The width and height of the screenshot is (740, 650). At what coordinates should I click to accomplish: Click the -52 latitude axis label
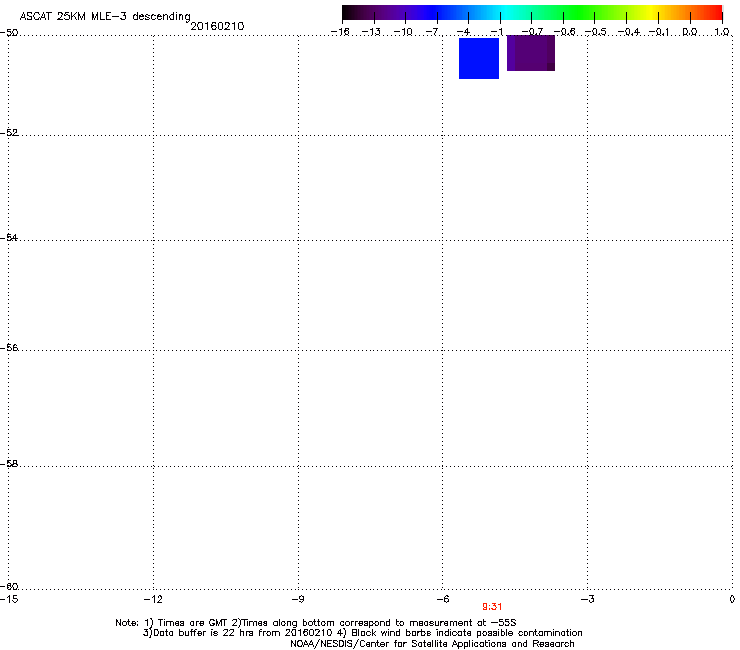pos(9,133)
